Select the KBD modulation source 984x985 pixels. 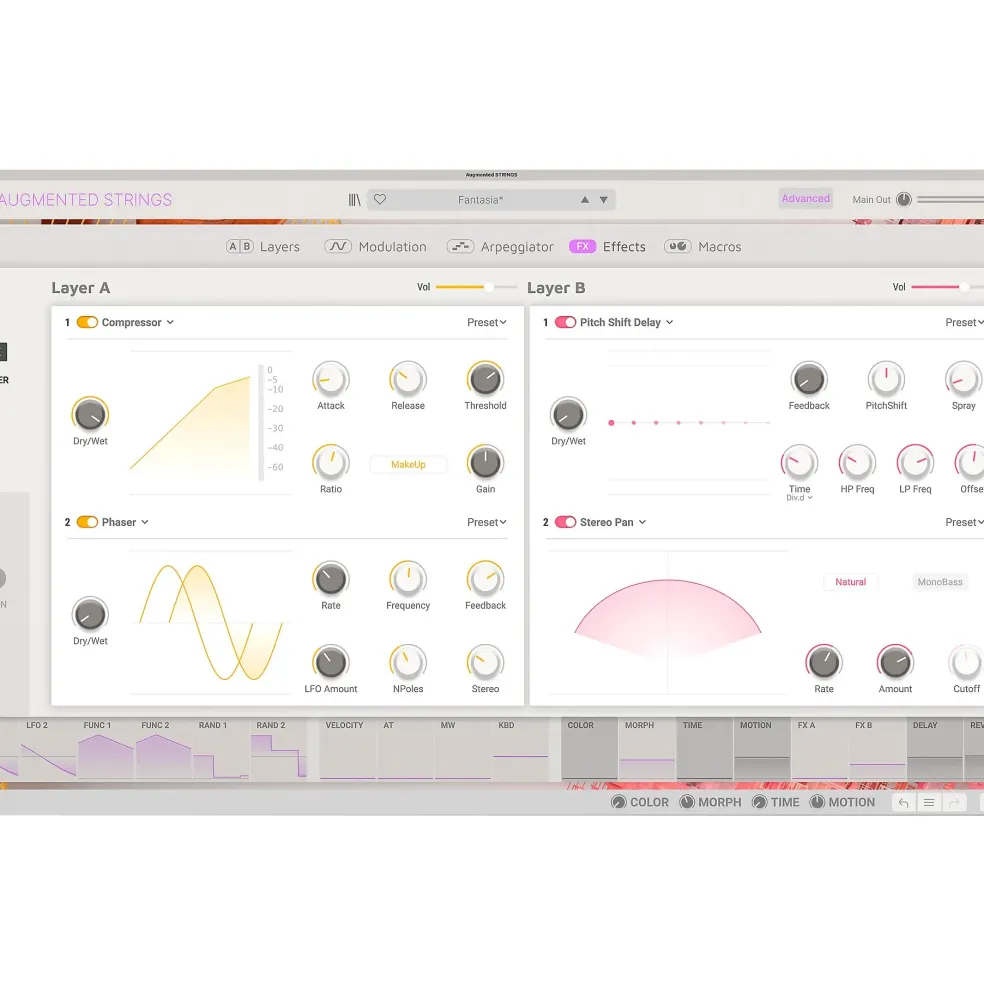click(520, 749)
